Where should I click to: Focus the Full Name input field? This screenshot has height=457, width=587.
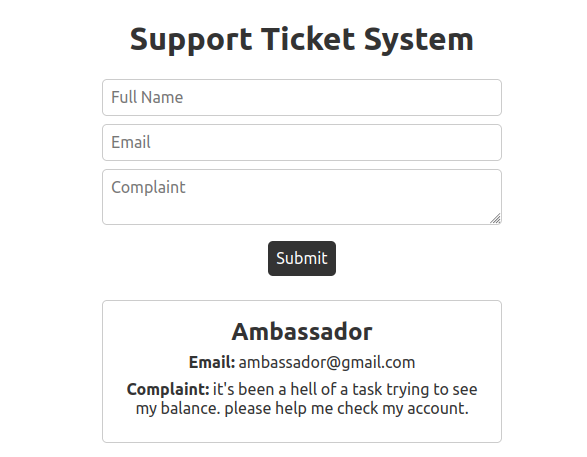[x=302, y=97]
